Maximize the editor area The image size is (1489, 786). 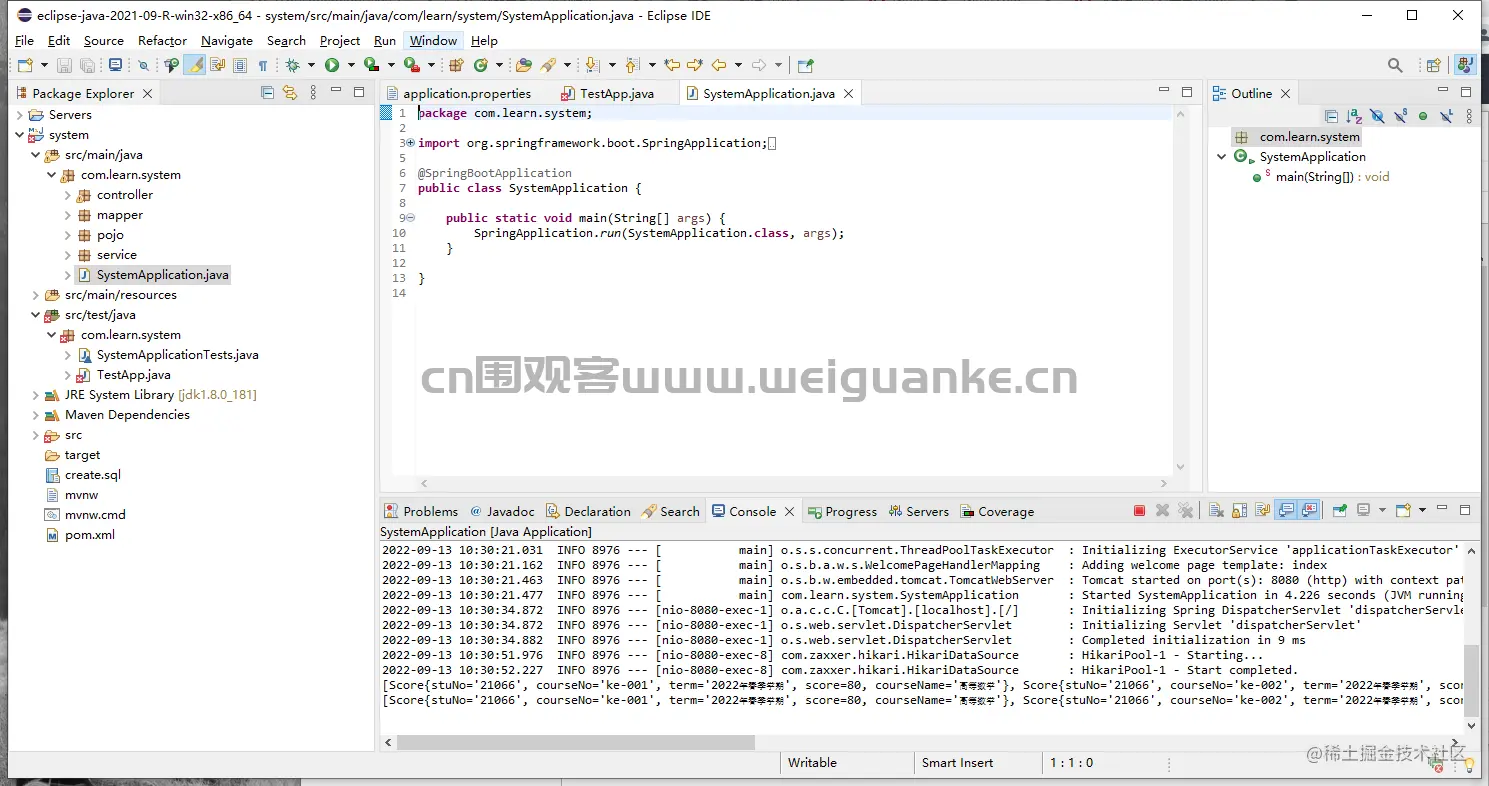[x=1187, y=92]
